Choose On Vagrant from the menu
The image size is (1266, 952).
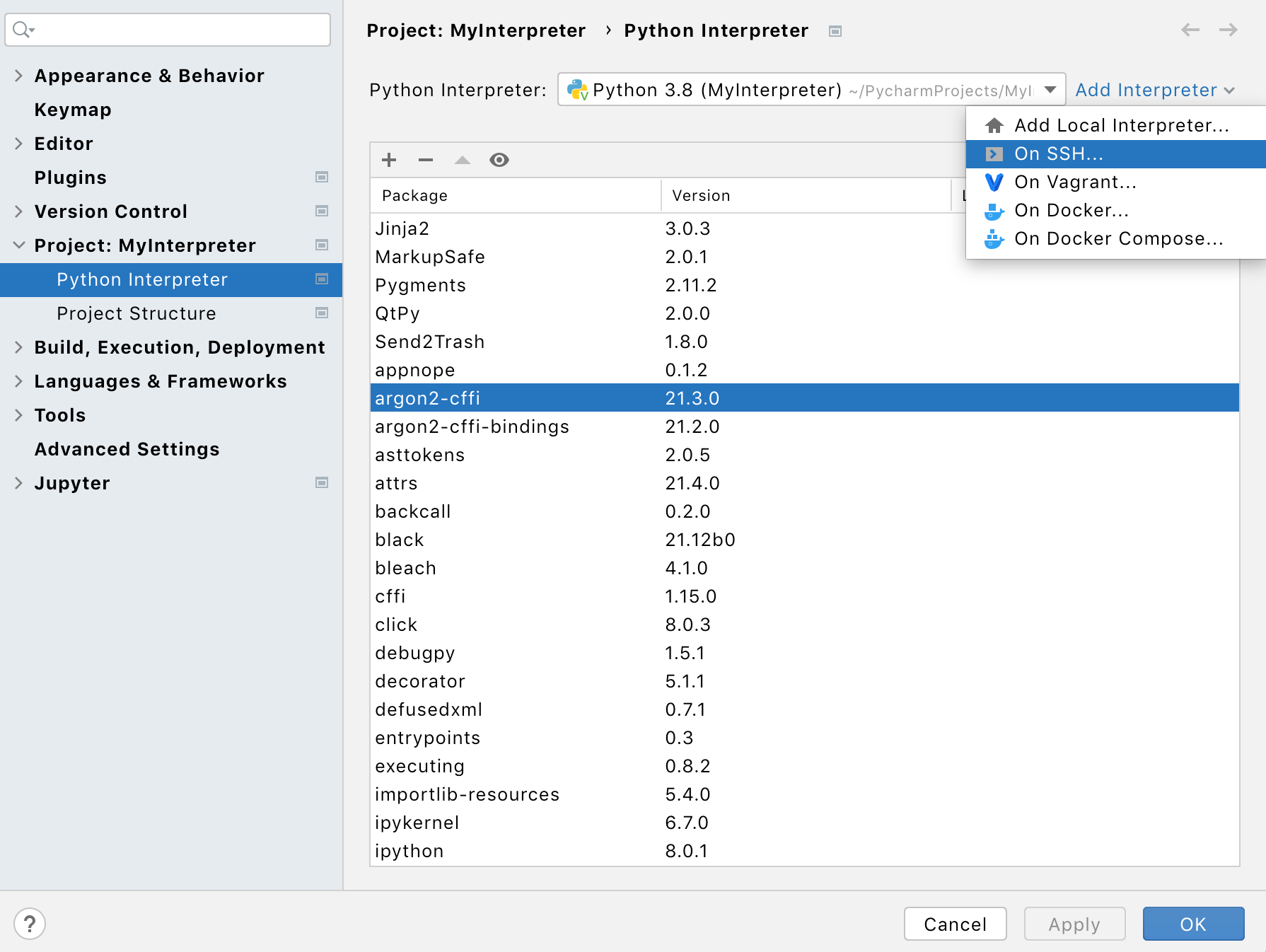(x=1115, y=182)
